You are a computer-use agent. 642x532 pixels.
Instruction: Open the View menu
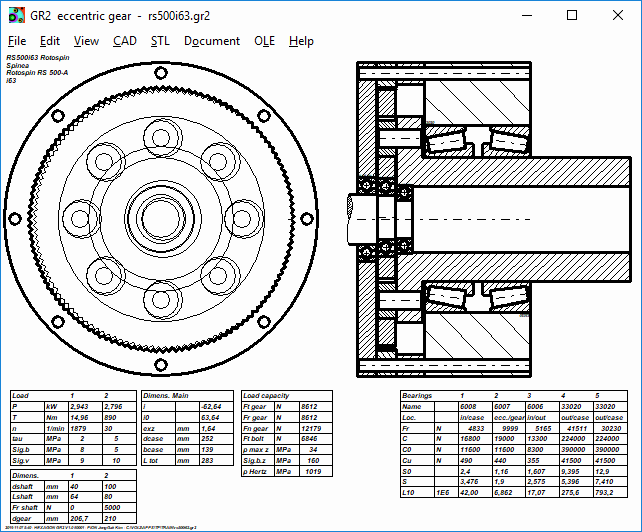click(86, 41)
